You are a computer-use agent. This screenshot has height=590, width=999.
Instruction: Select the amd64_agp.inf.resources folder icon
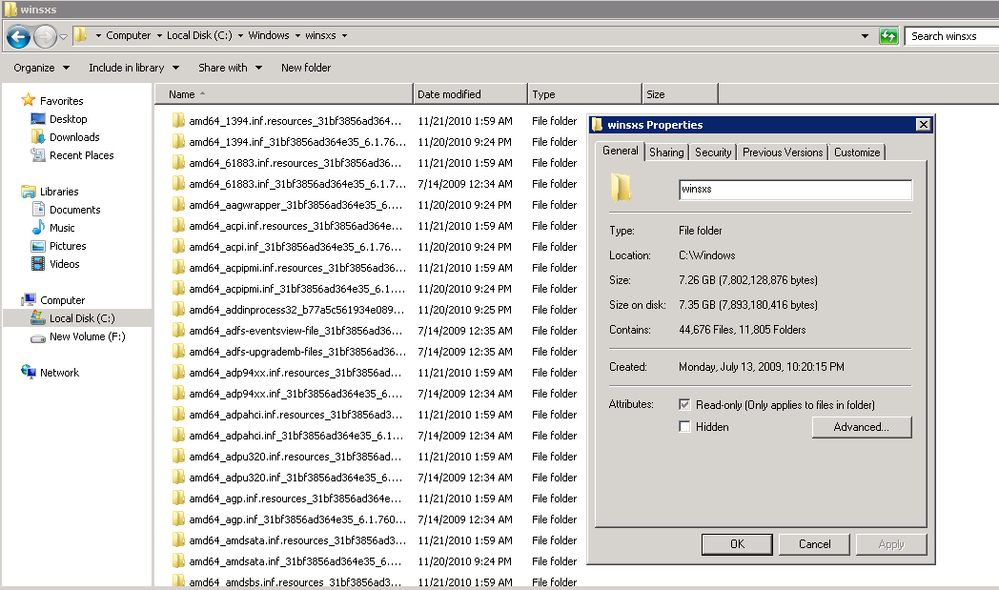coord(178,498)
